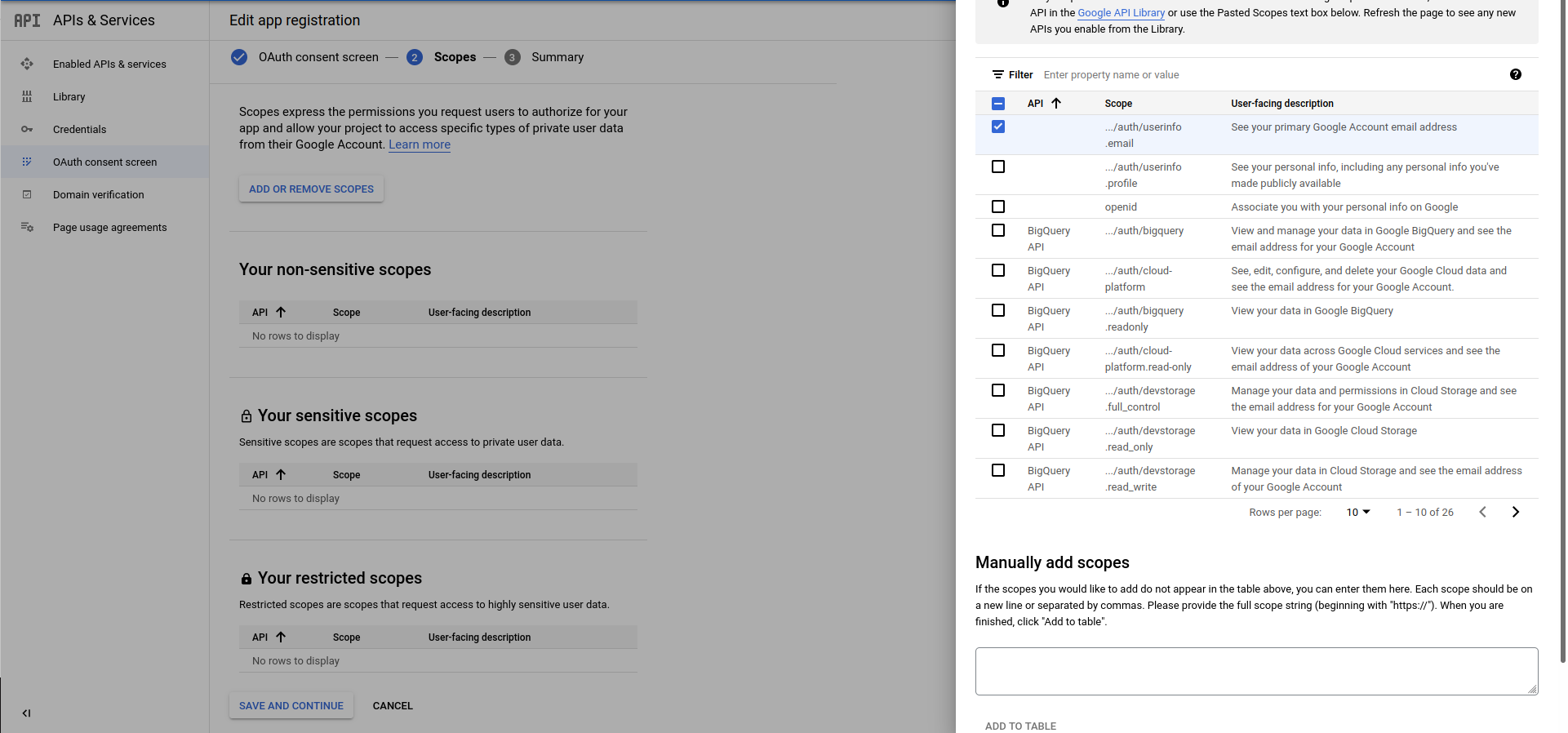Check the bigquery.readonly scope checkbox

pyautogui.click(x=997, y=310)
